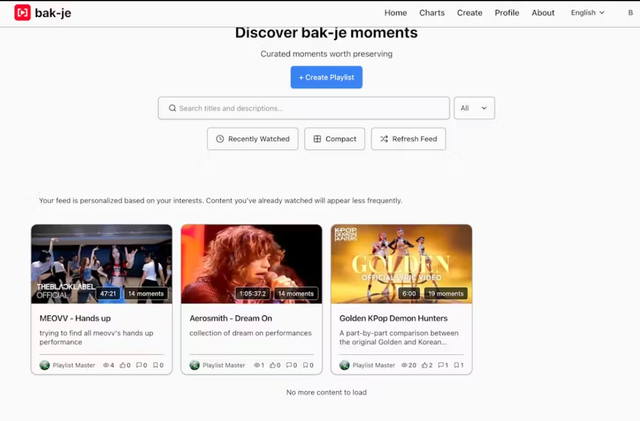Click Golden official lyric video thumbnail

(402, 264)
